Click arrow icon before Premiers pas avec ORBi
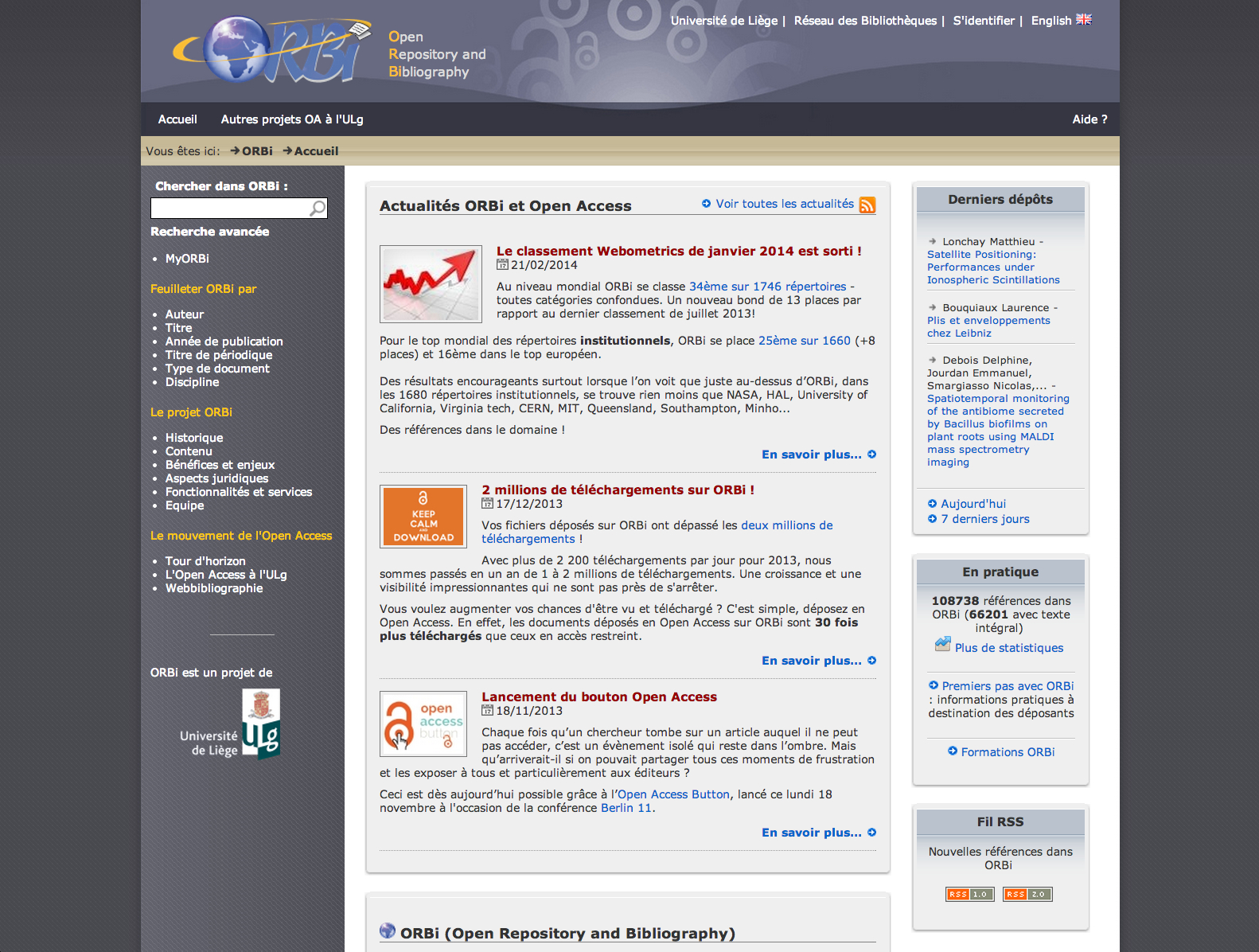 (934, 685)
